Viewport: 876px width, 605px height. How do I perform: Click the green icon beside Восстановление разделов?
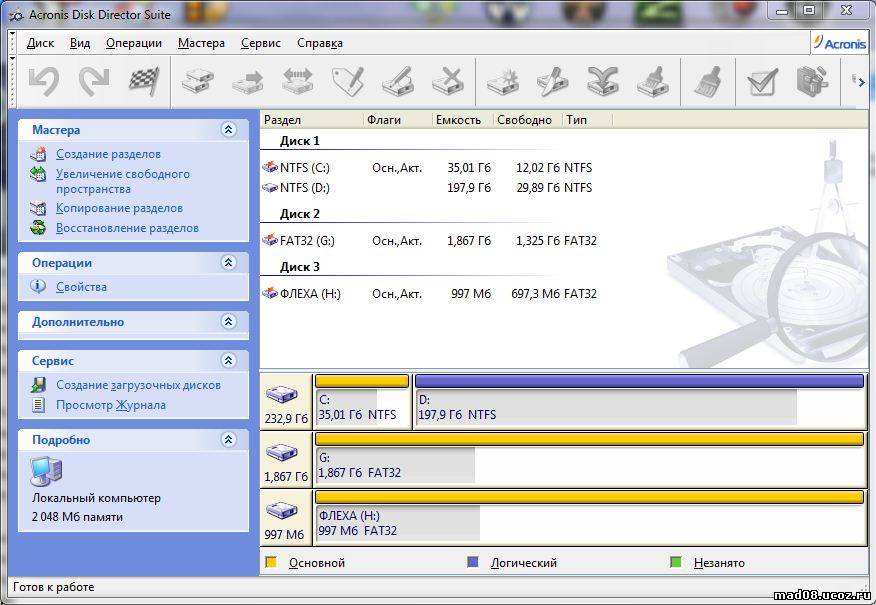[38, 227]
